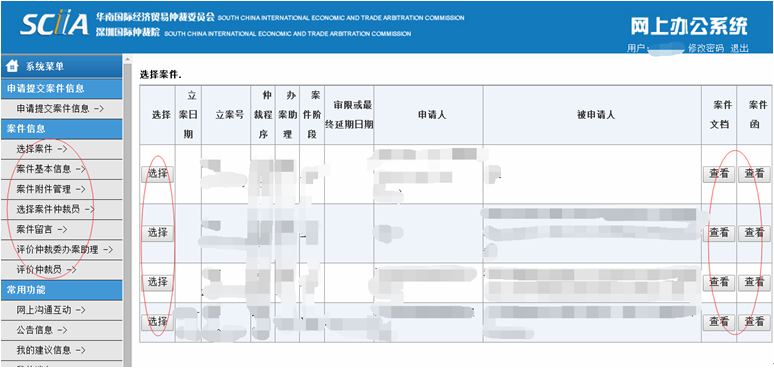The width and height of the screenshot is (774, 374).
Task: Click 修改密码 link in header
Action: [706, 48]
